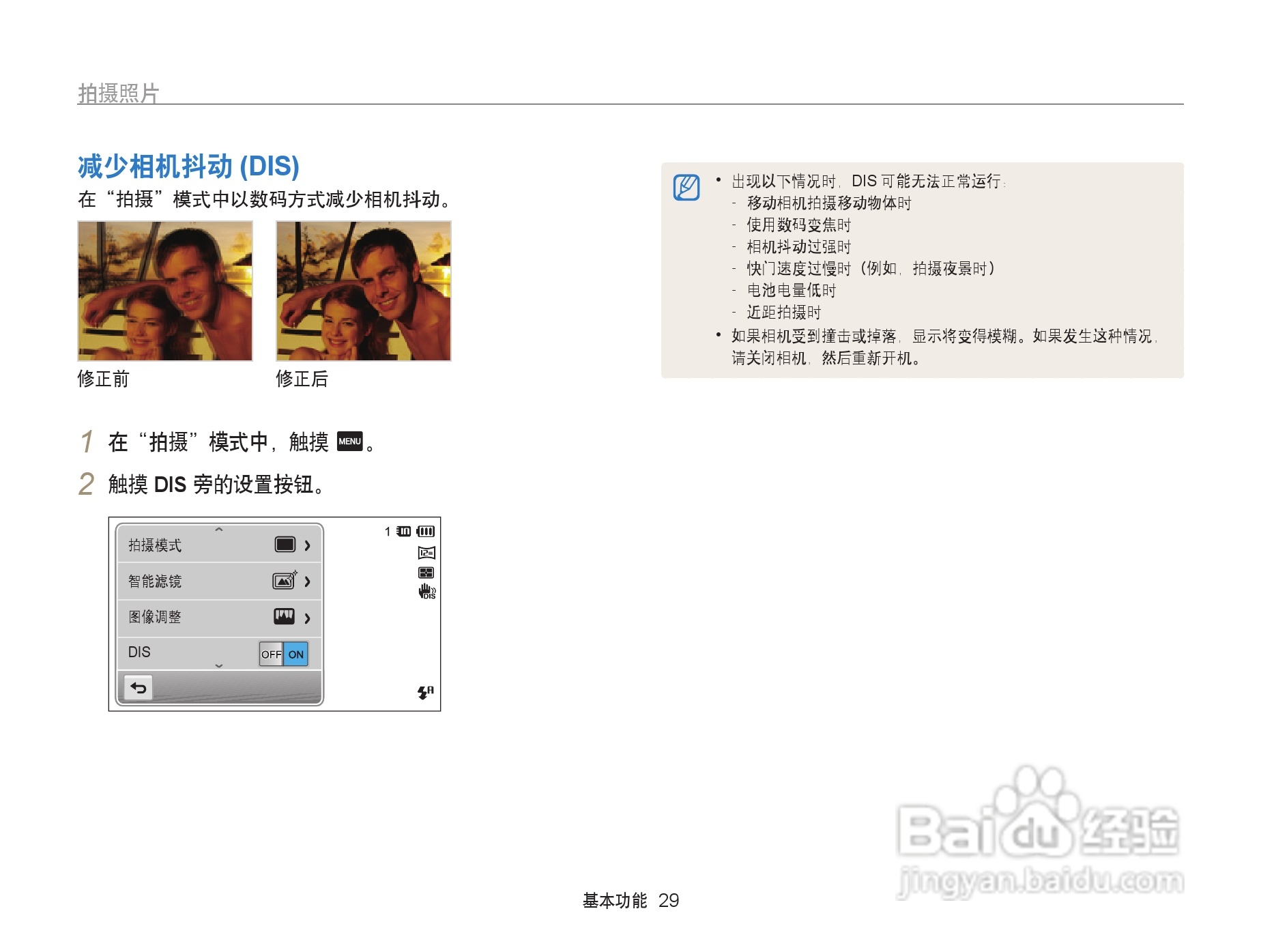The width and height of the screenshot is (1261, 952).
Task: Click the down caret below DIS row
Action: [219, 665]
